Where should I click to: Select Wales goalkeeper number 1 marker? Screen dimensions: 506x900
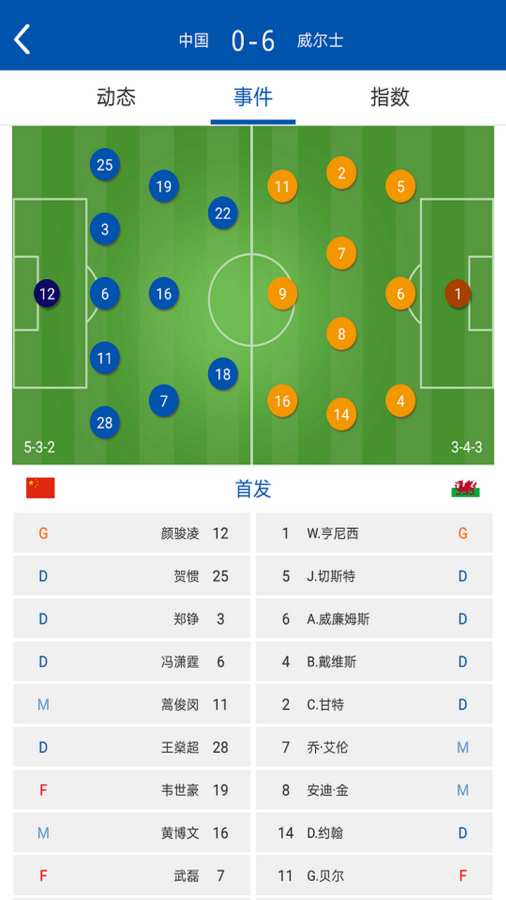pos(458,294)
